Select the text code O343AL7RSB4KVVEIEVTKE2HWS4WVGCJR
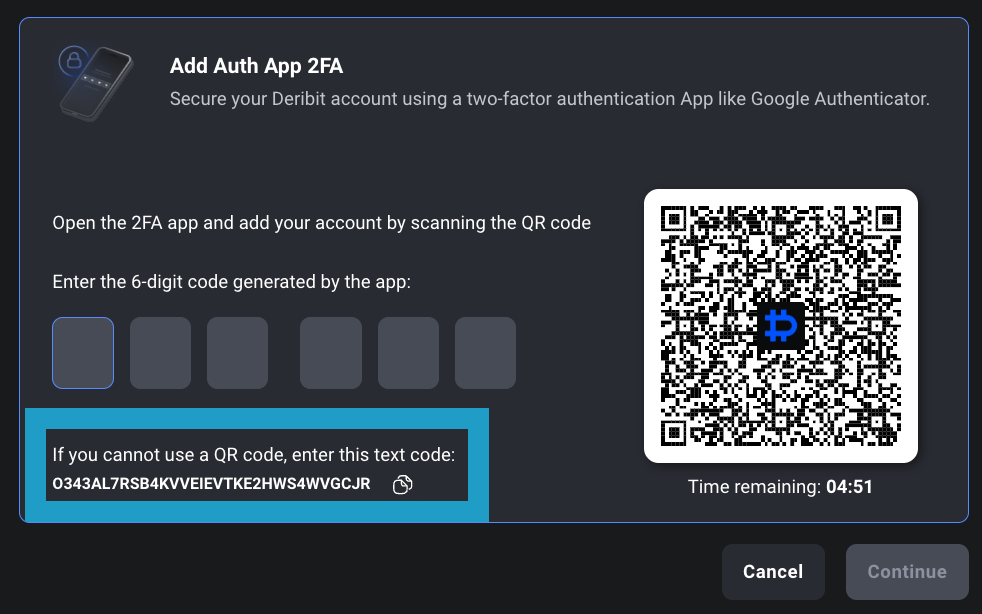This screenshot has height=614, width=982. tap(210, 484)
